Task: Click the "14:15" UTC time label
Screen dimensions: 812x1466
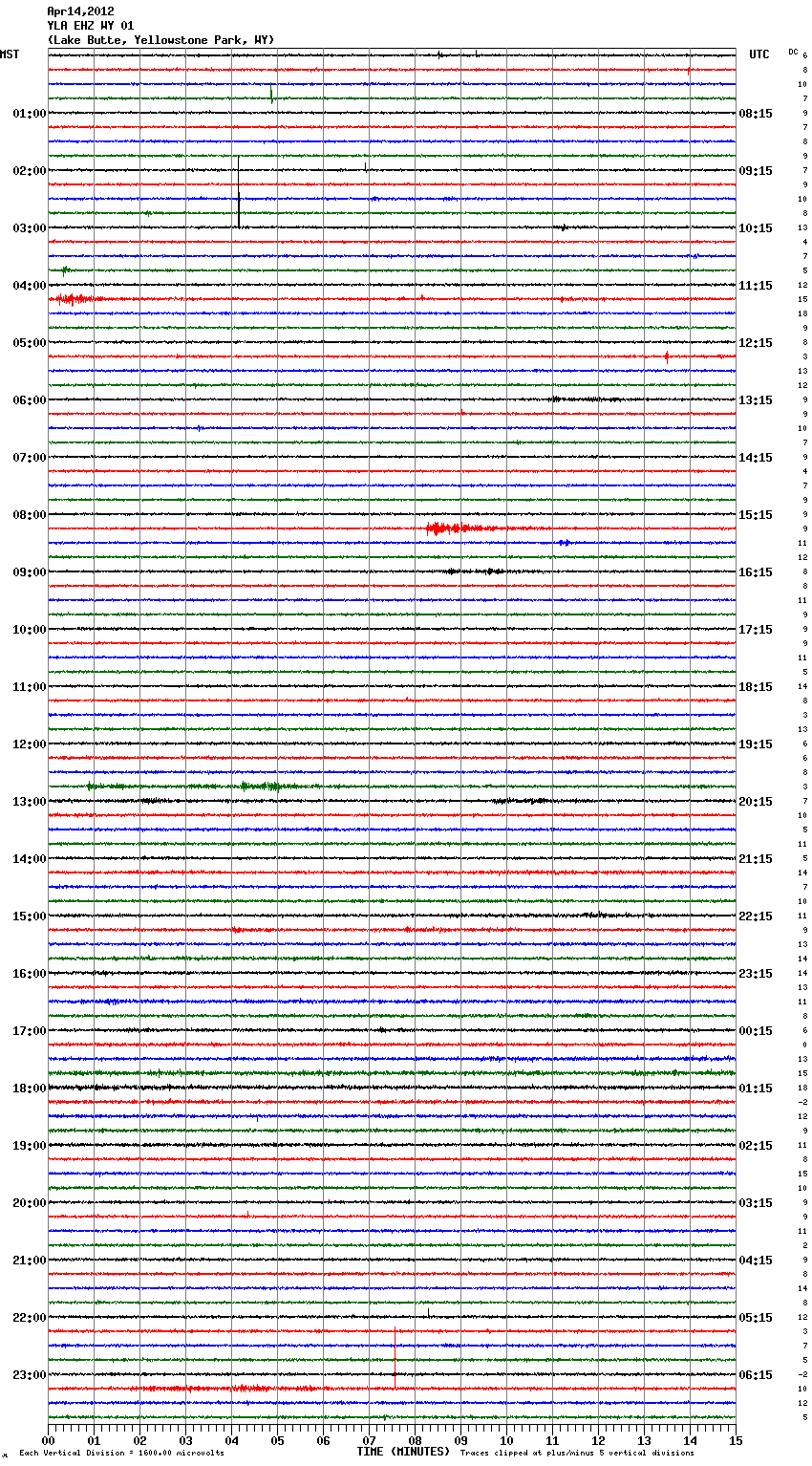Action: 756,458
